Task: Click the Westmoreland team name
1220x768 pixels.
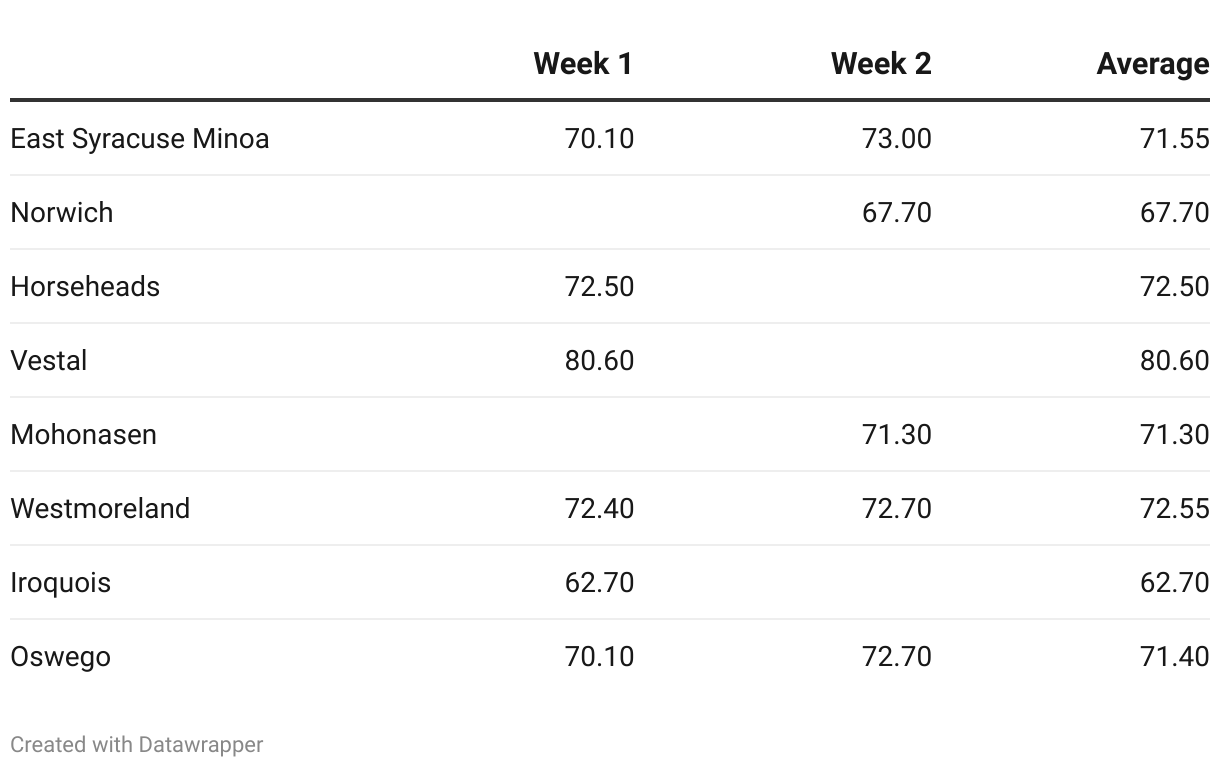Action: pos(100,508)
